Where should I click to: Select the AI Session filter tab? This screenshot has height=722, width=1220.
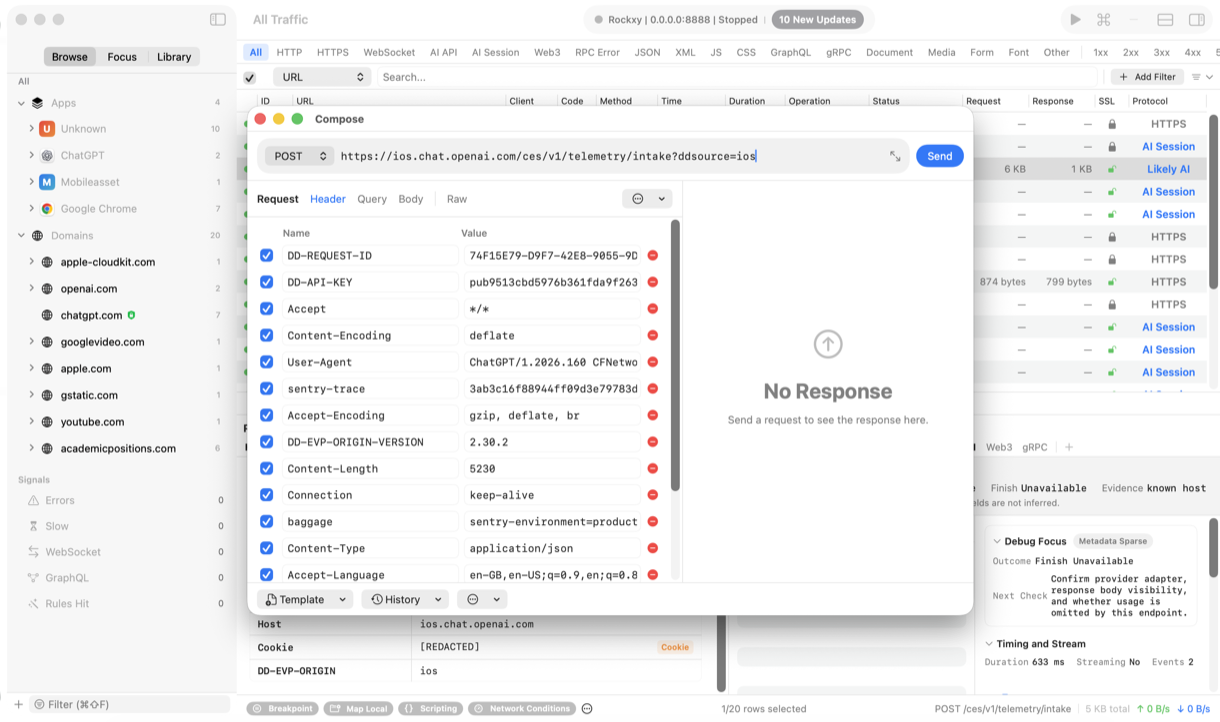(495, 52)
